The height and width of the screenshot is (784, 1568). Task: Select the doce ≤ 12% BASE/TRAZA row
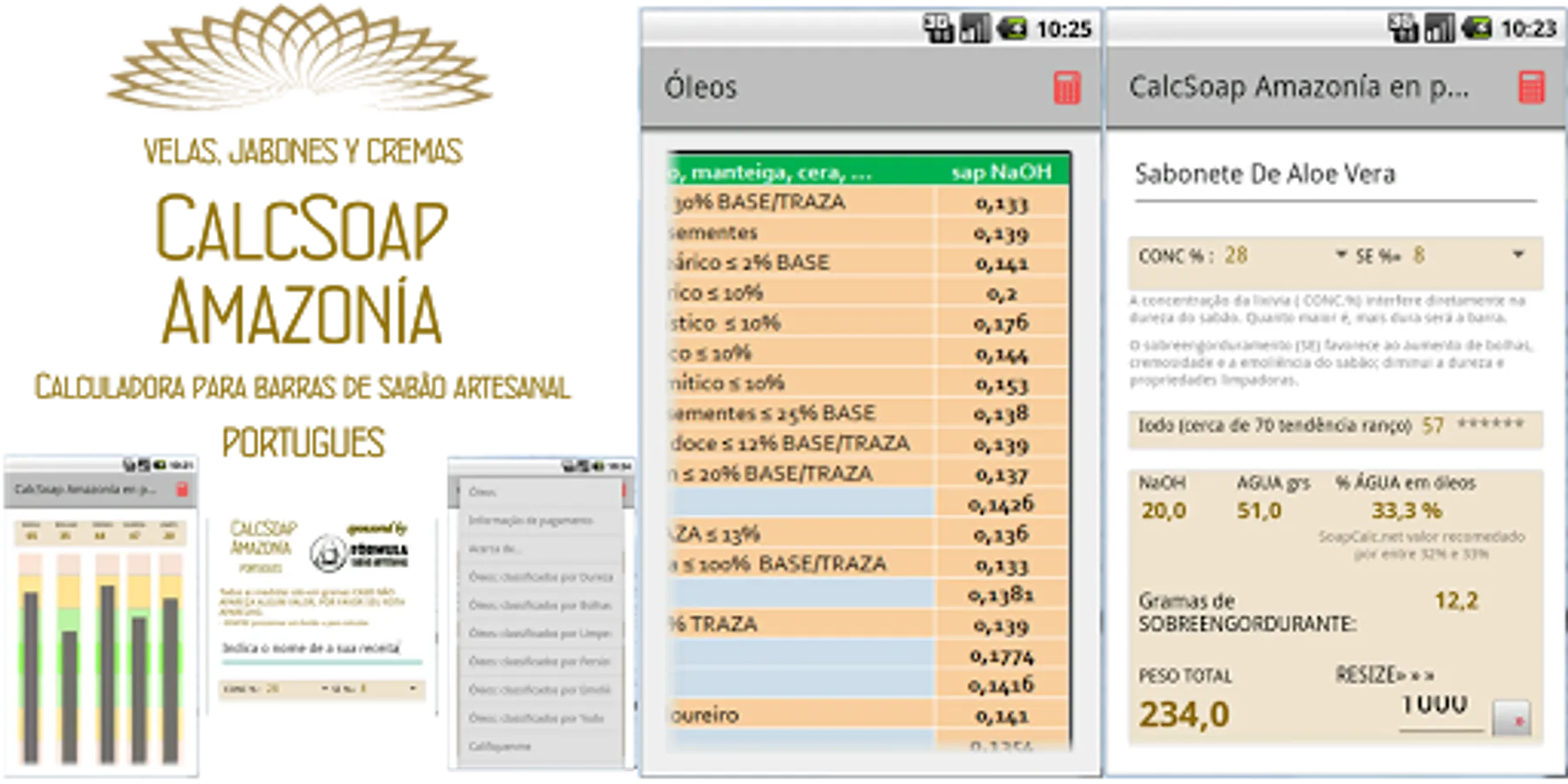click(x=868, y=443)
